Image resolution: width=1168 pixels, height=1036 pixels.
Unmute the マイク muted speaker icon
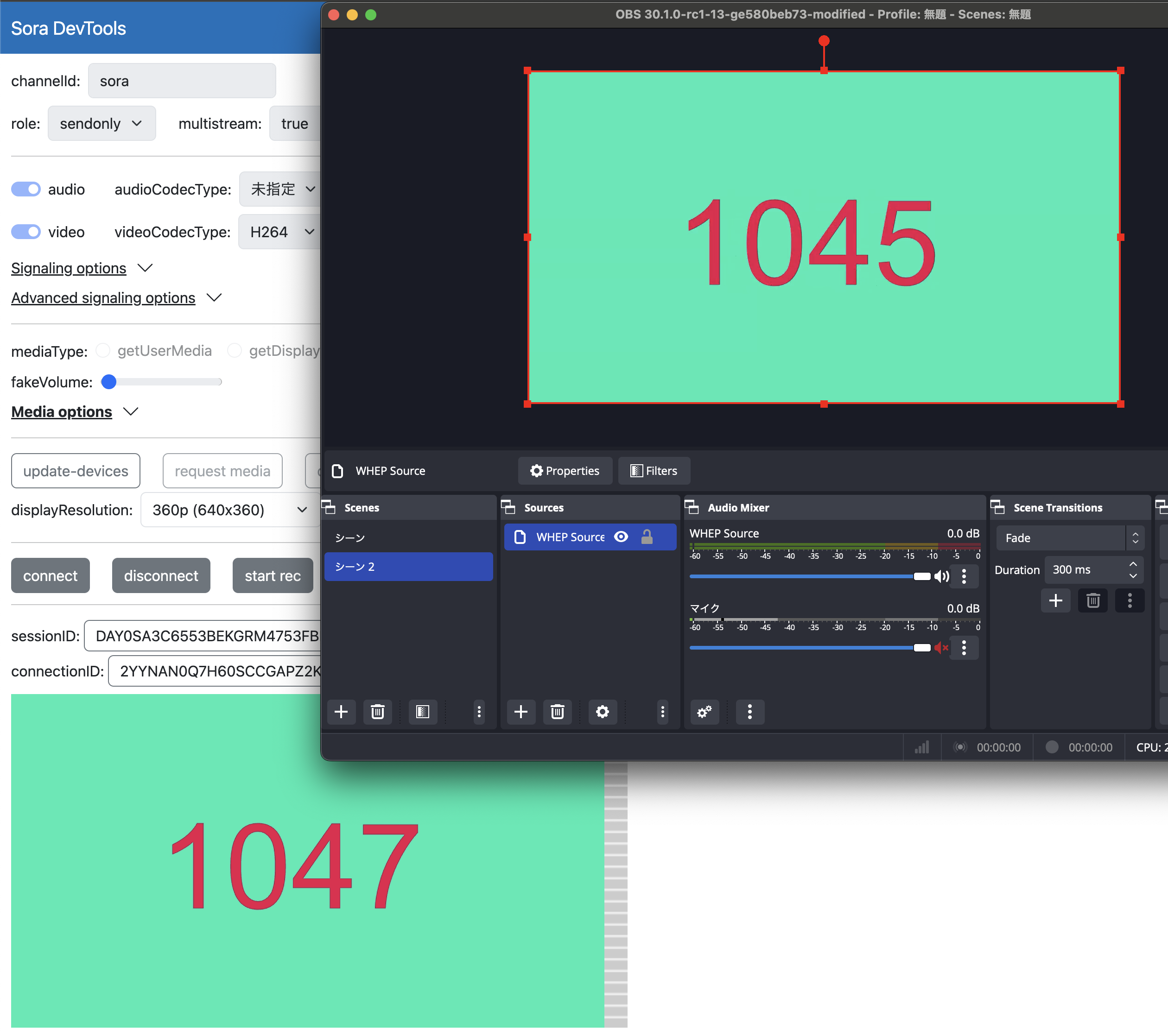pos(941,648)
